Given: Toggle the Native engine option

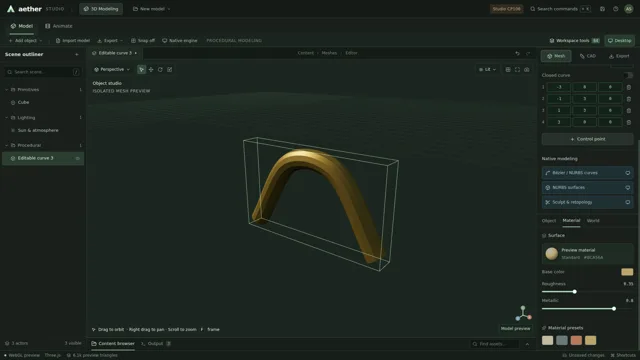Looking at the screenshot, I should (180, 41).
